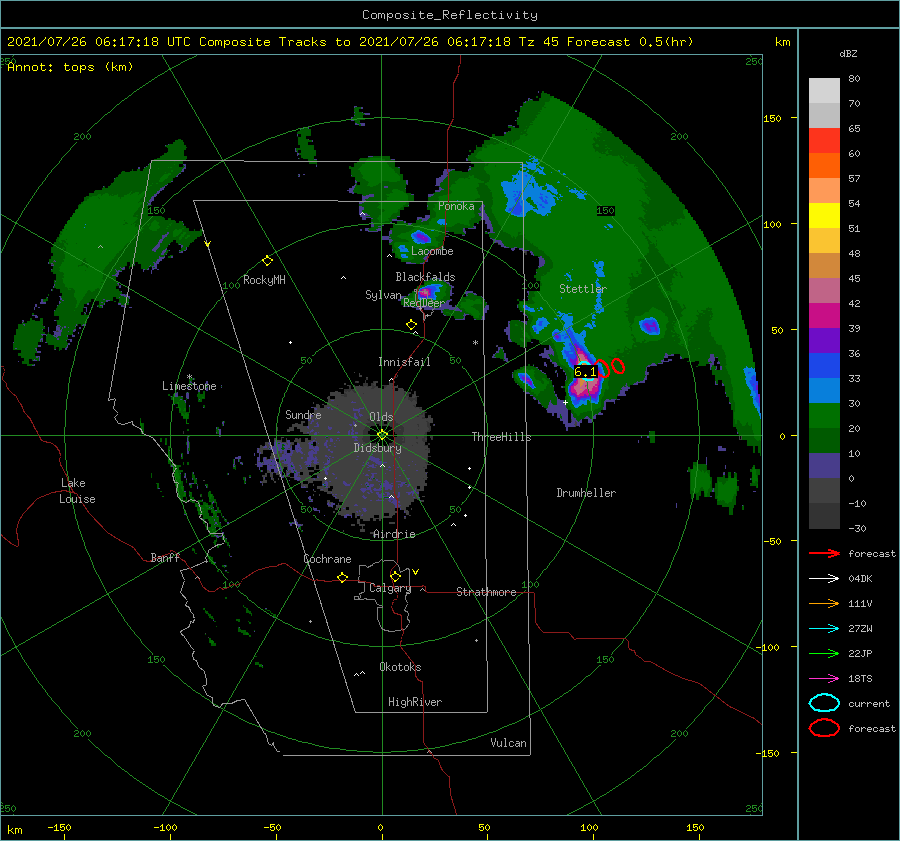Click the Limestone label
The height and width of the screenshot is (841, 900).
(189, 386)
